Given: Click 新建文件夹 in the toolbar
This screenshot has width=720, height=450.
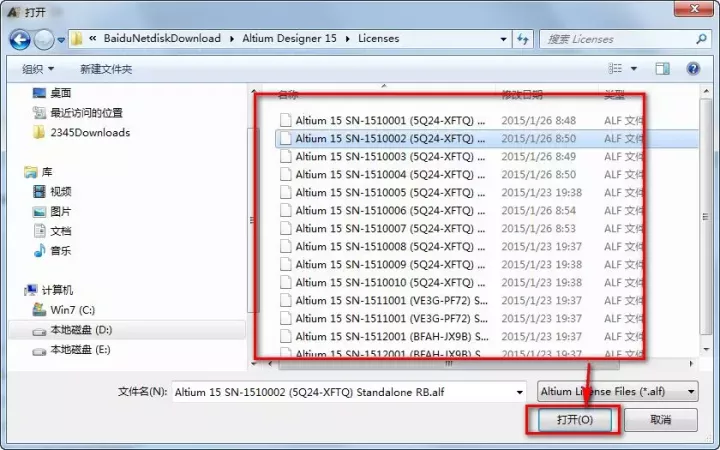Looking at the screenshot, I should coord(106,69).
